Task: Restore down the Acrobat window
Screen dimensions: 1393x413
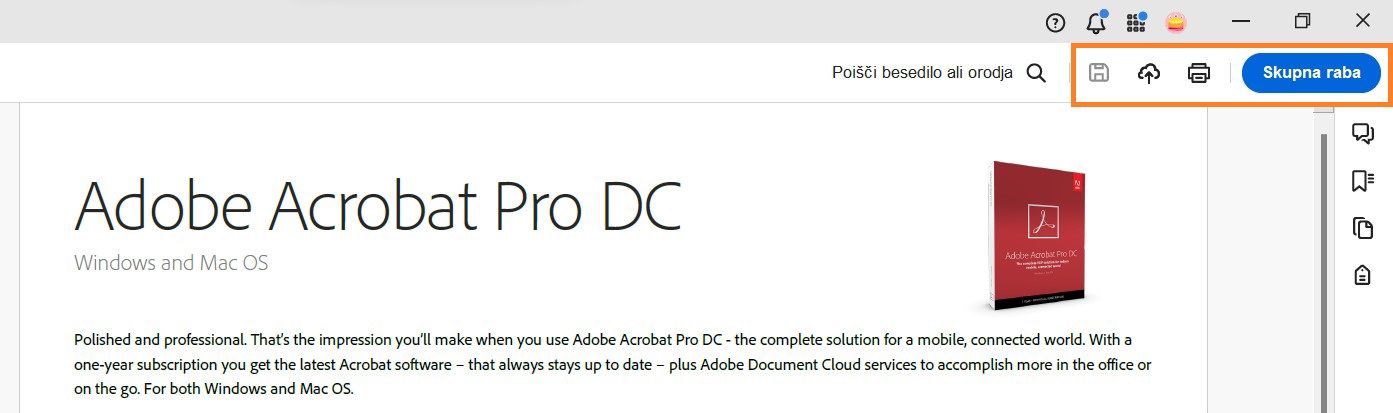Action: 1302,21
